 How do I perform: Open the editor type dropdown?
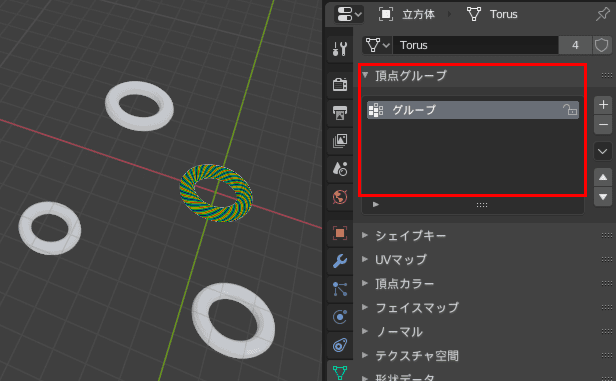click(349, 14)
